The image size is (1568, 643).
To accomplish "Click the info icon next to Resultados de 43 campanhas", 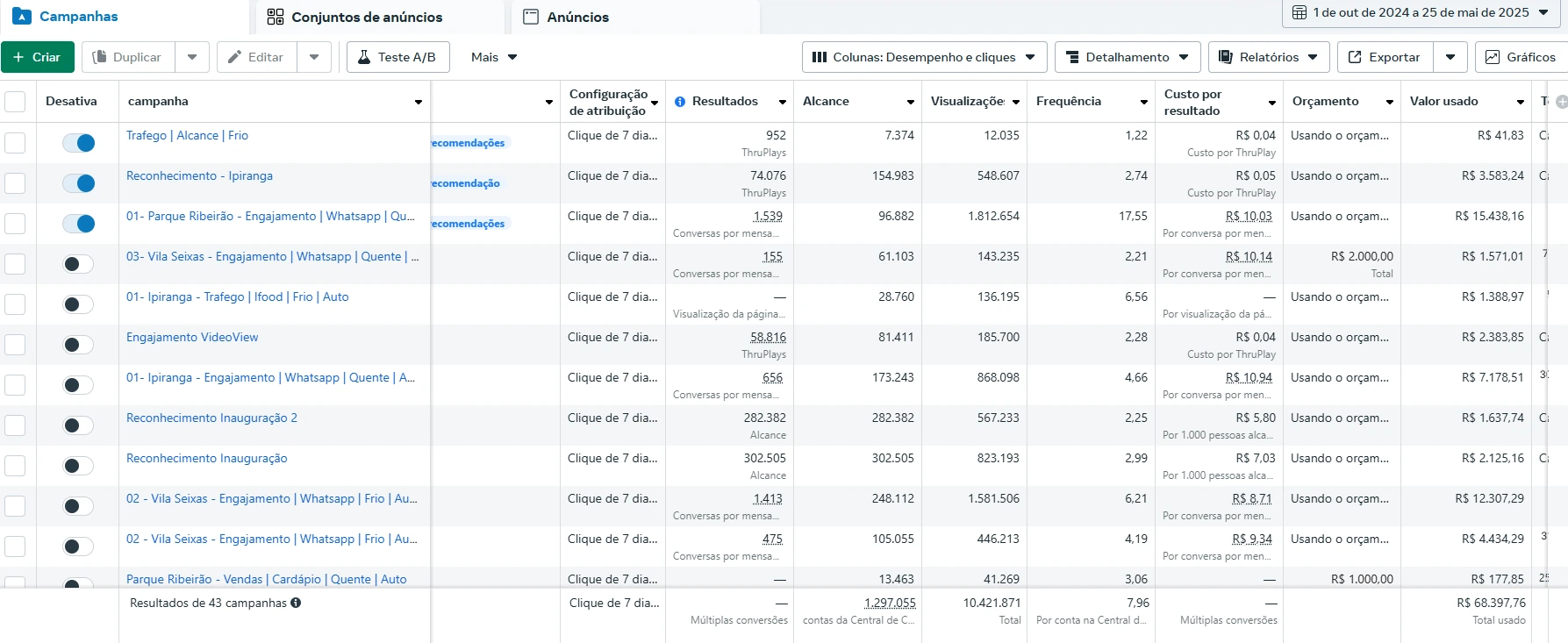I will point(296,603).
